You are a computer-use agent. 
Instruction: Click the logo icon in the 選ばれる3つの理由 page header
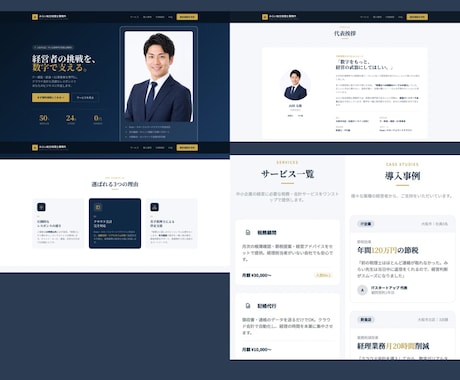click(35, 147)
